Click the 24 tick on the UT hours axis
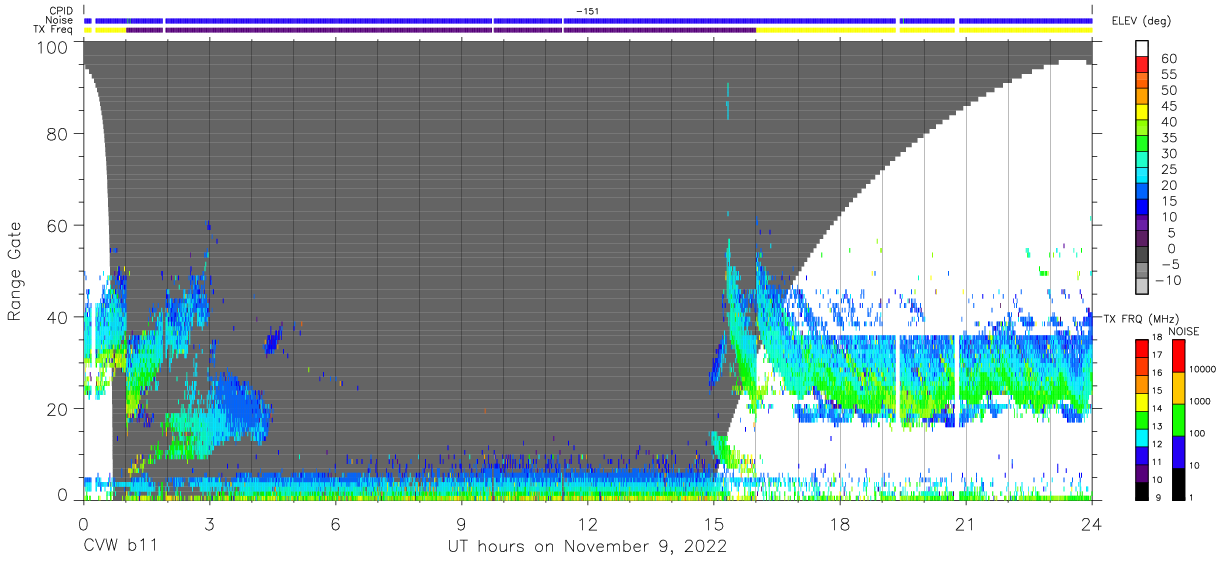1228x567 pixels. [1091, 523]
